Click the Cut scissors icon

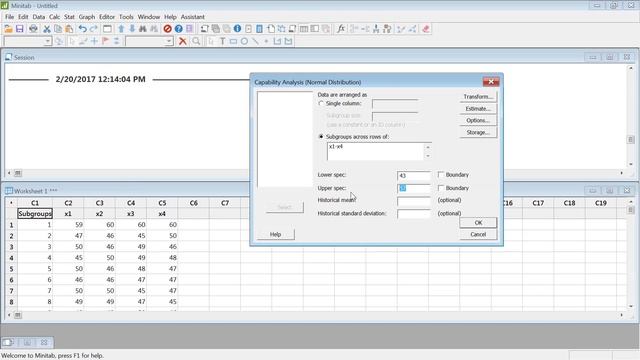(47, 29)
